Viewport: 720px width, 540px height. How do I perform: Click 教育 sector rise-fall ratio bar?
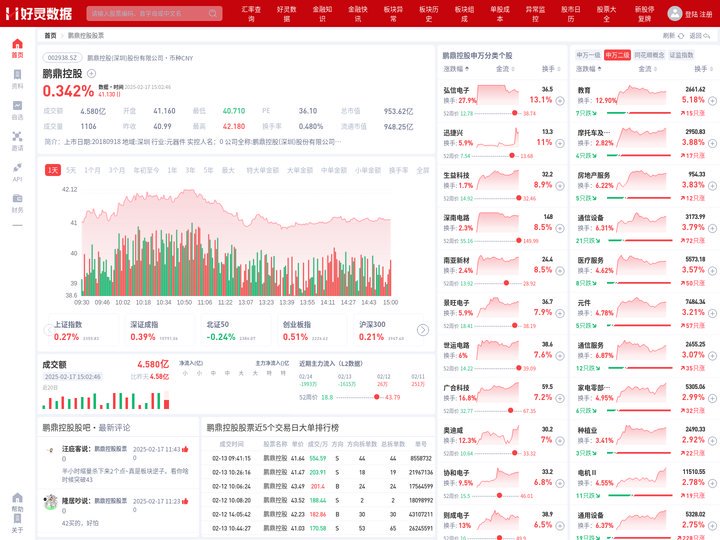(639, 113)
